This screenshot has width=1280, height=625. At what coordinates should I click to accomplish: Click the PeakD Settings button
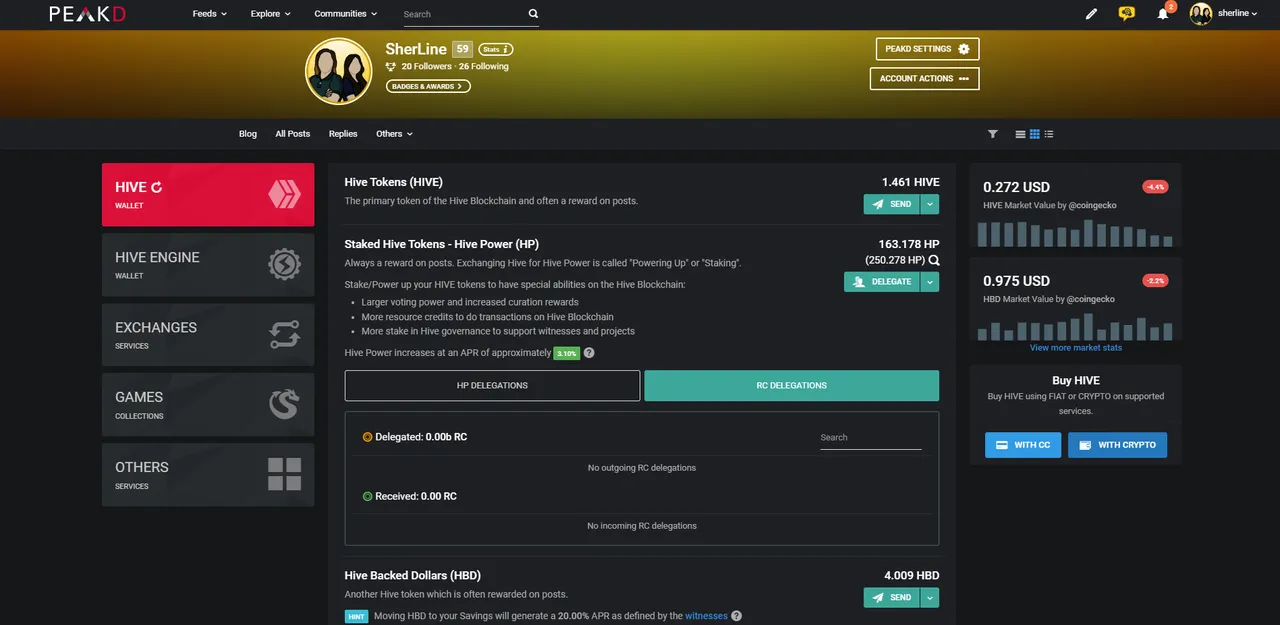click(x=927, y=49)
